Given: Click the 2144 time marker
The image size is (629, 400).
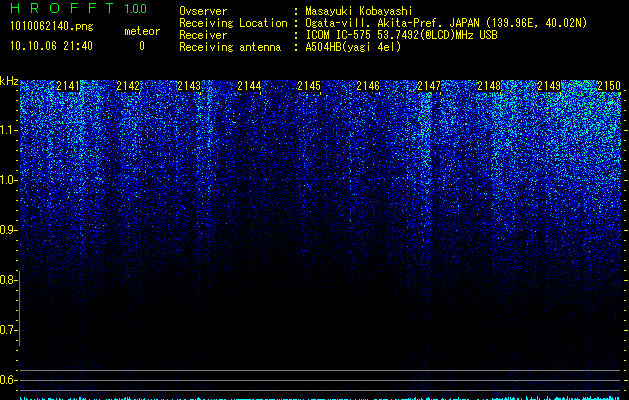Looking at the screenshot, I should [249, 86].
